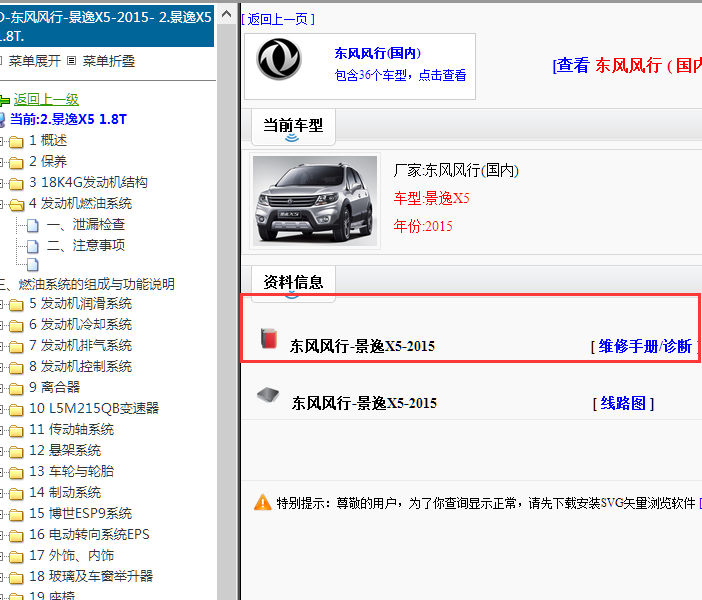
Task: Click folder icon of 14 制动系统
Action: (x=16, y=494)
